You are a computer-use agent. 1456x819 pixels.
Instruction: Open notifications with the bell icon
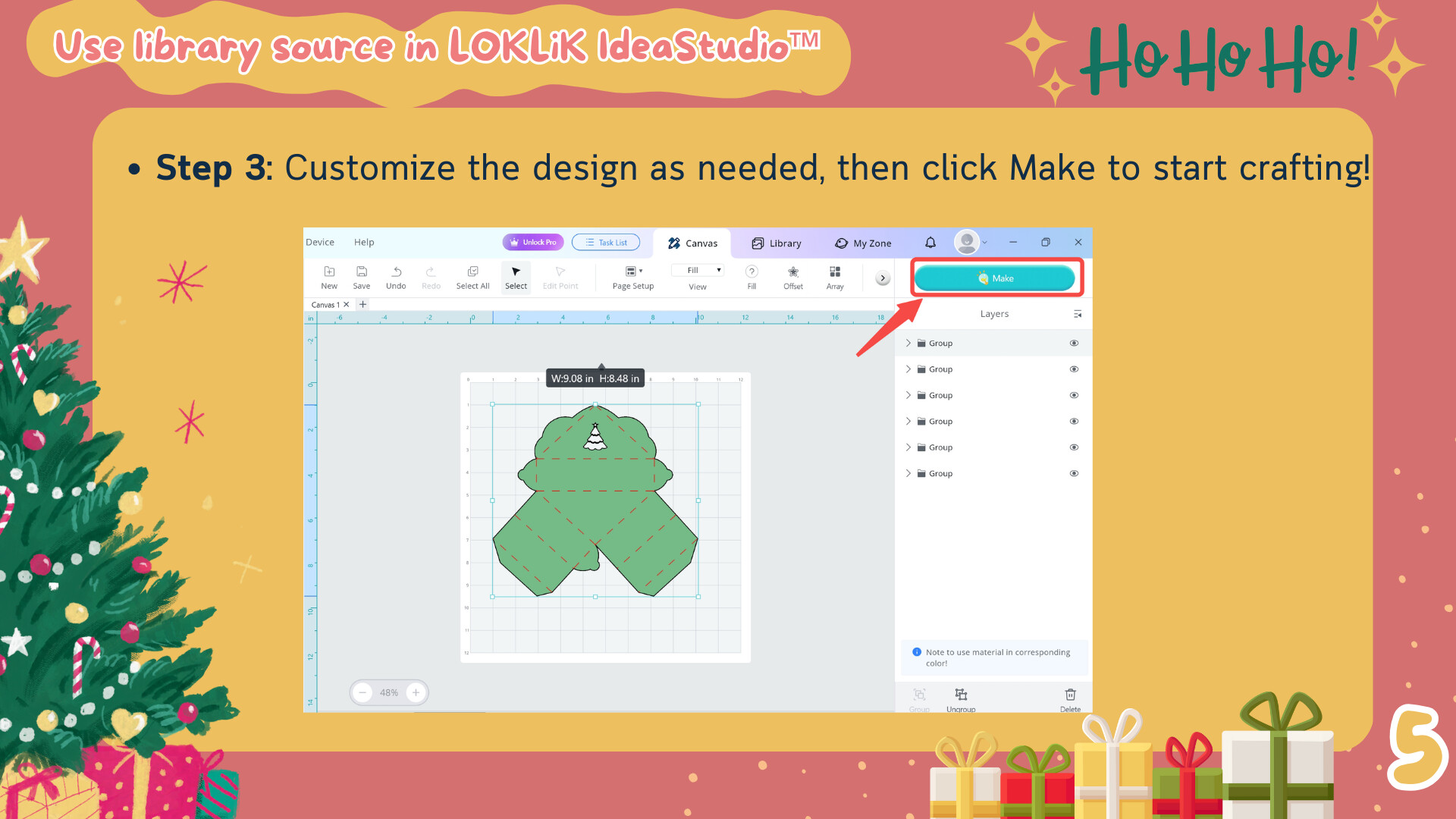point(930,243)
